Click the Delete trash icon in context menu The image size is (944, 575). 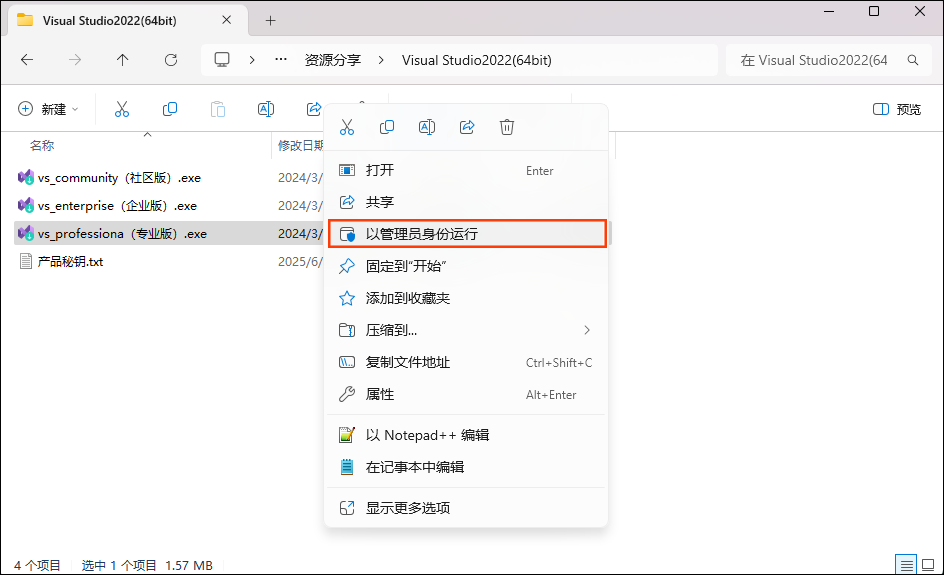(507, 127)
